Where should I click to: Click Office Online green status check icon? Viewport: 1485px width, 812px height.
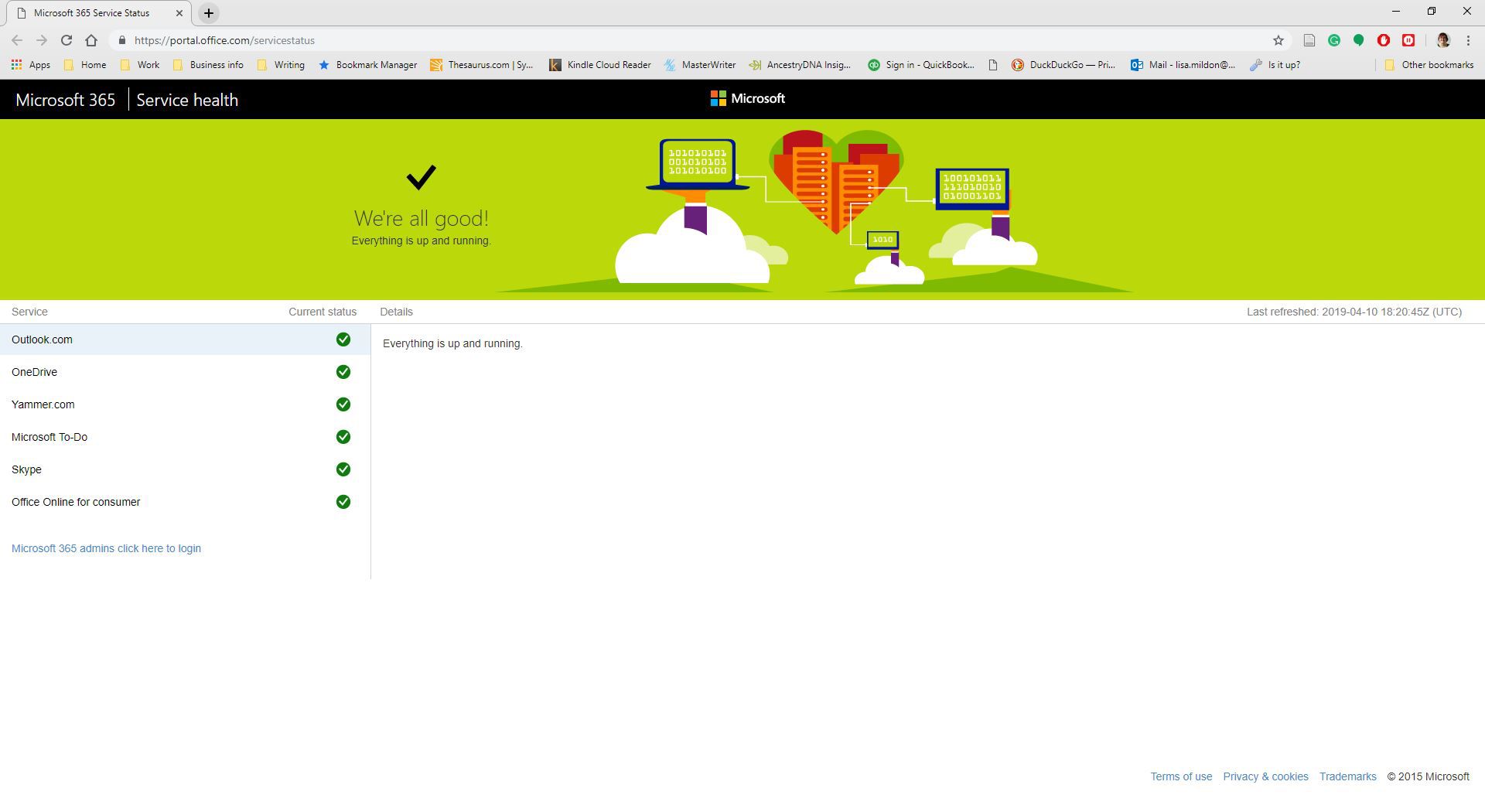click(x=343, y=502)
